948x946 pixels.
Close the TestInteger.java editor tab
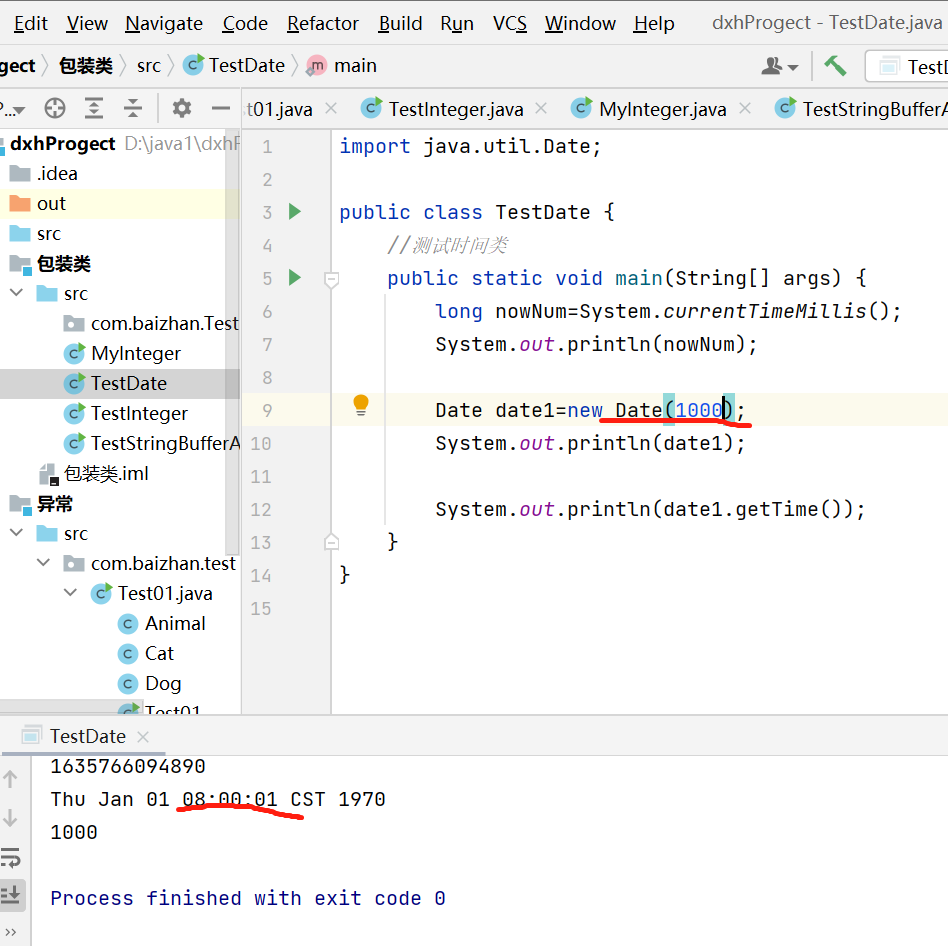pyautogui.click(x=541, y=108)
